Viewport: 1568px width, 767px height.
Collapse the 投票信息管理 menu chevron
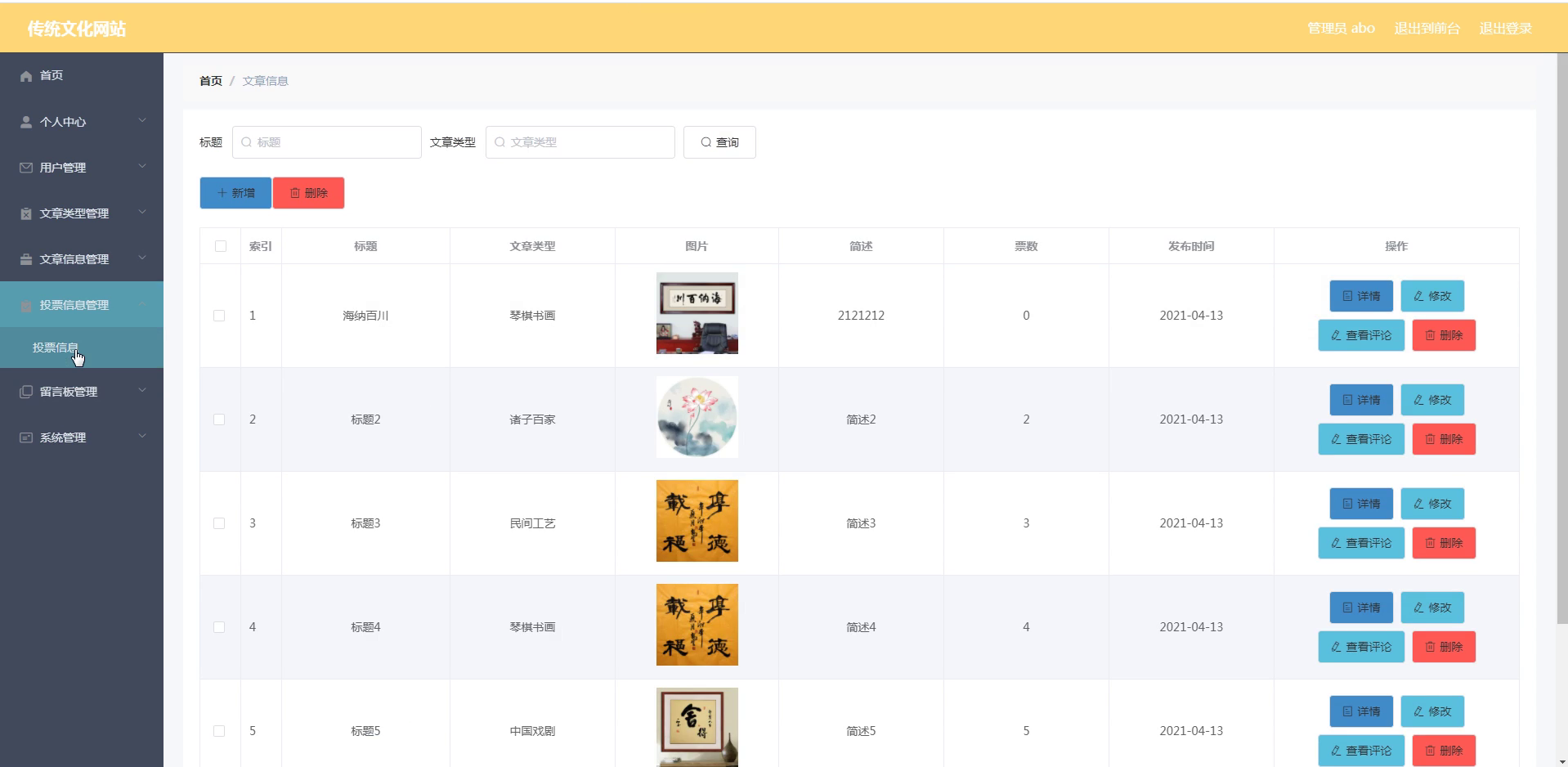point(142,304)
